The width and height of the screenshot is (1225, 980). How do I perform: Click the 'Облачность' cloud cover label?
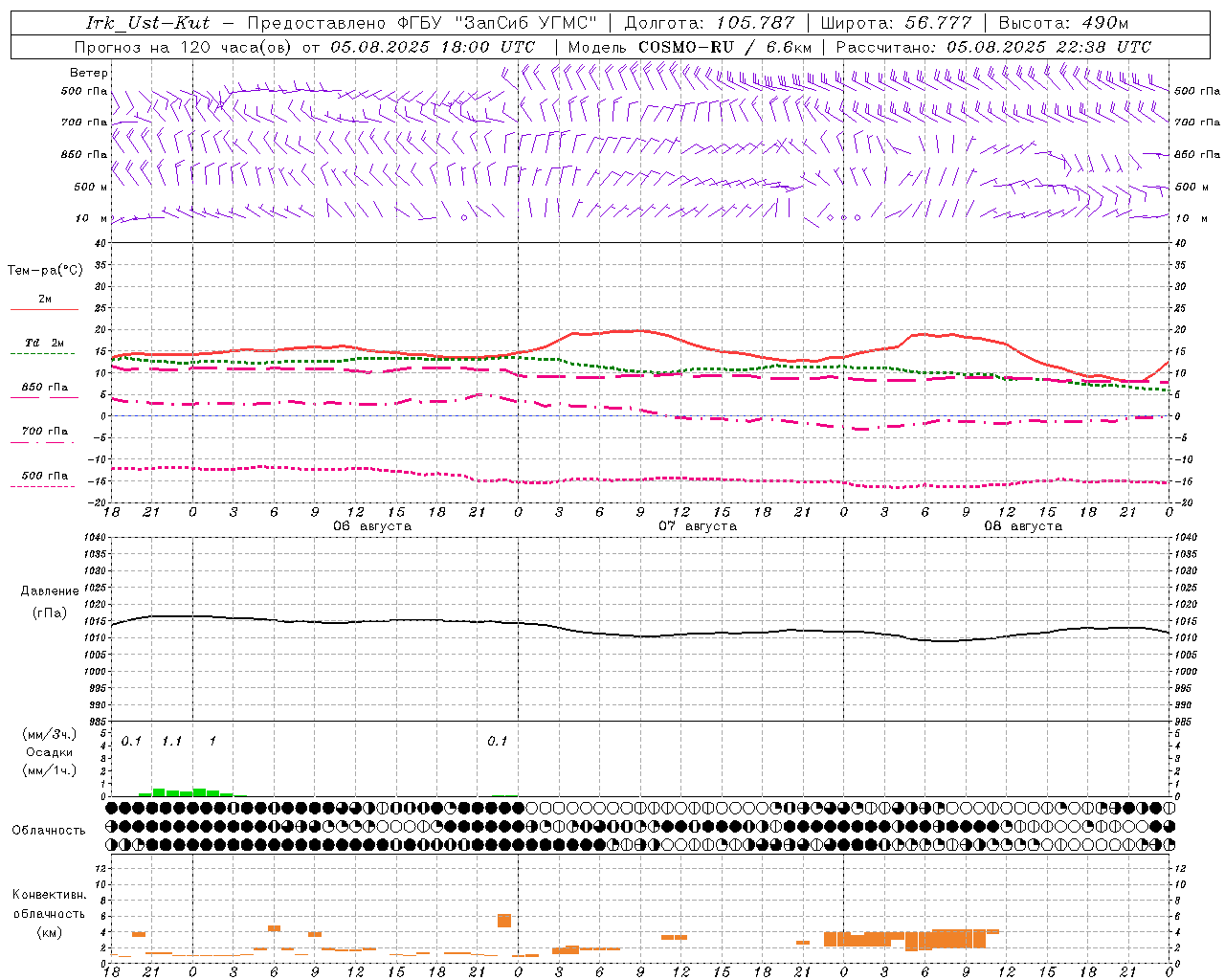[x=49, y=831]
